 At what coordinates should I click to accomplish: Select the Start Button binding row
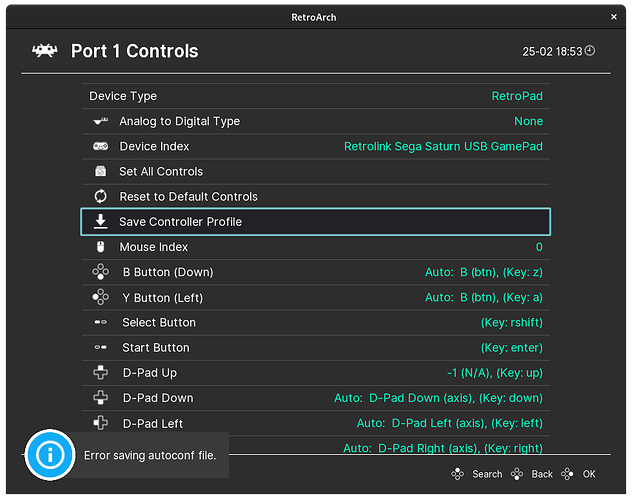click(158, 347)
